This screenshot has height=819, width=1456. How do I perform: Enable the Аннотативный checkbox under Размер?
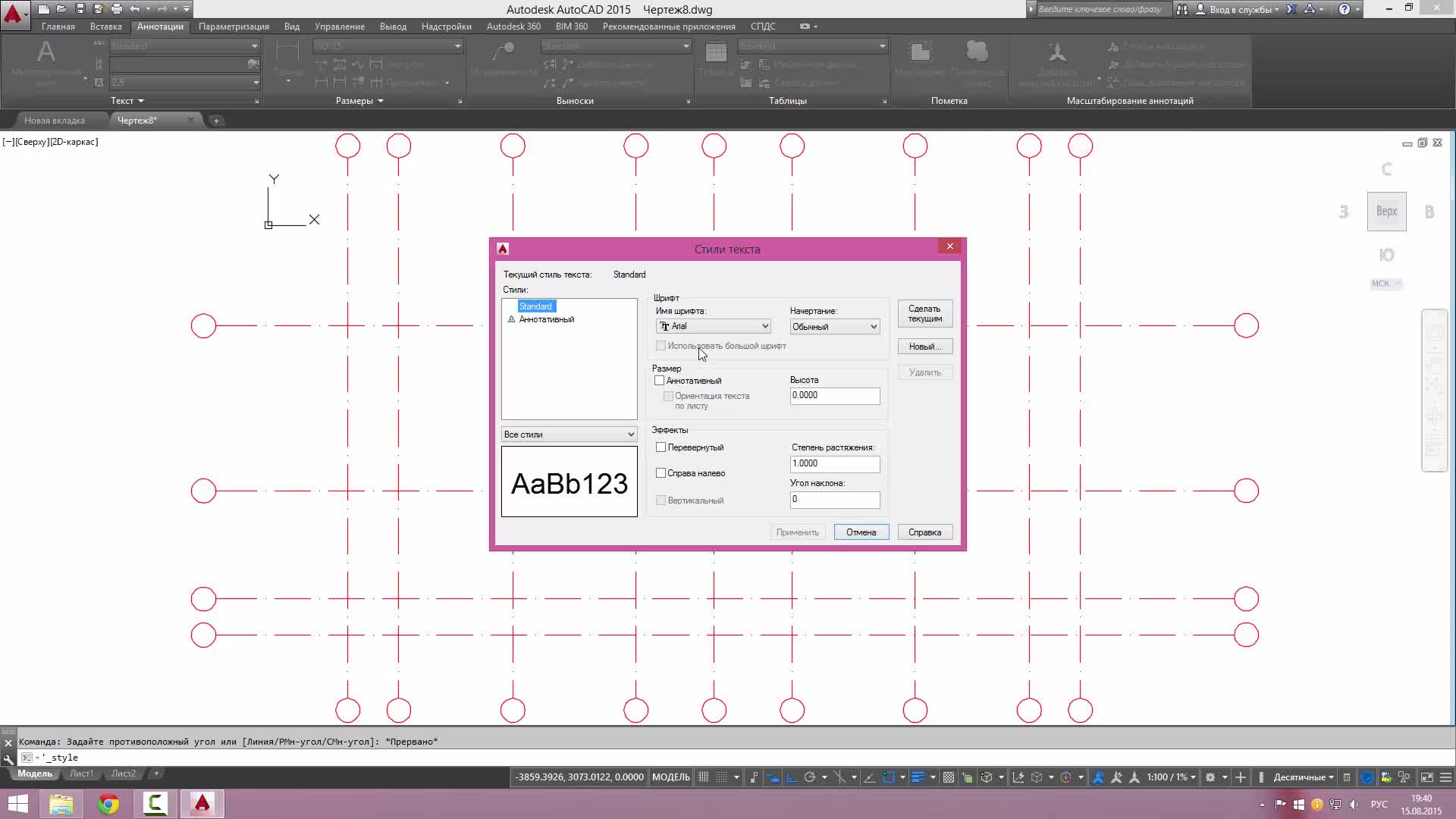point(659,381)
